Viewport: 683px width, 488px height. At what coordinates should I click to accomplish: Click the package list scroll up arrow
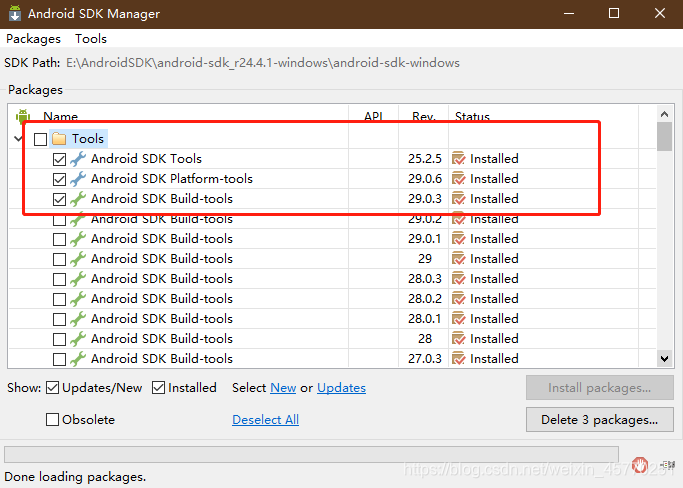pos(664,114)
